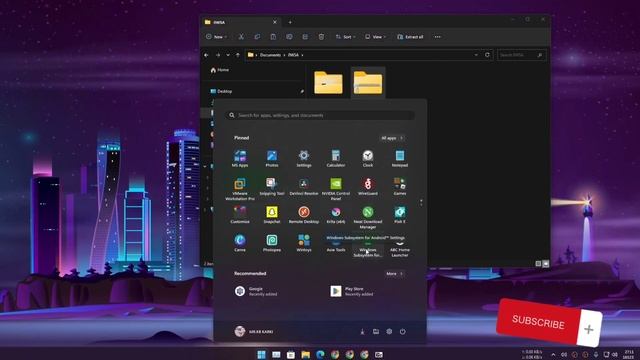Open the Sort dropdown in File Explorer

tap(345, 37)
